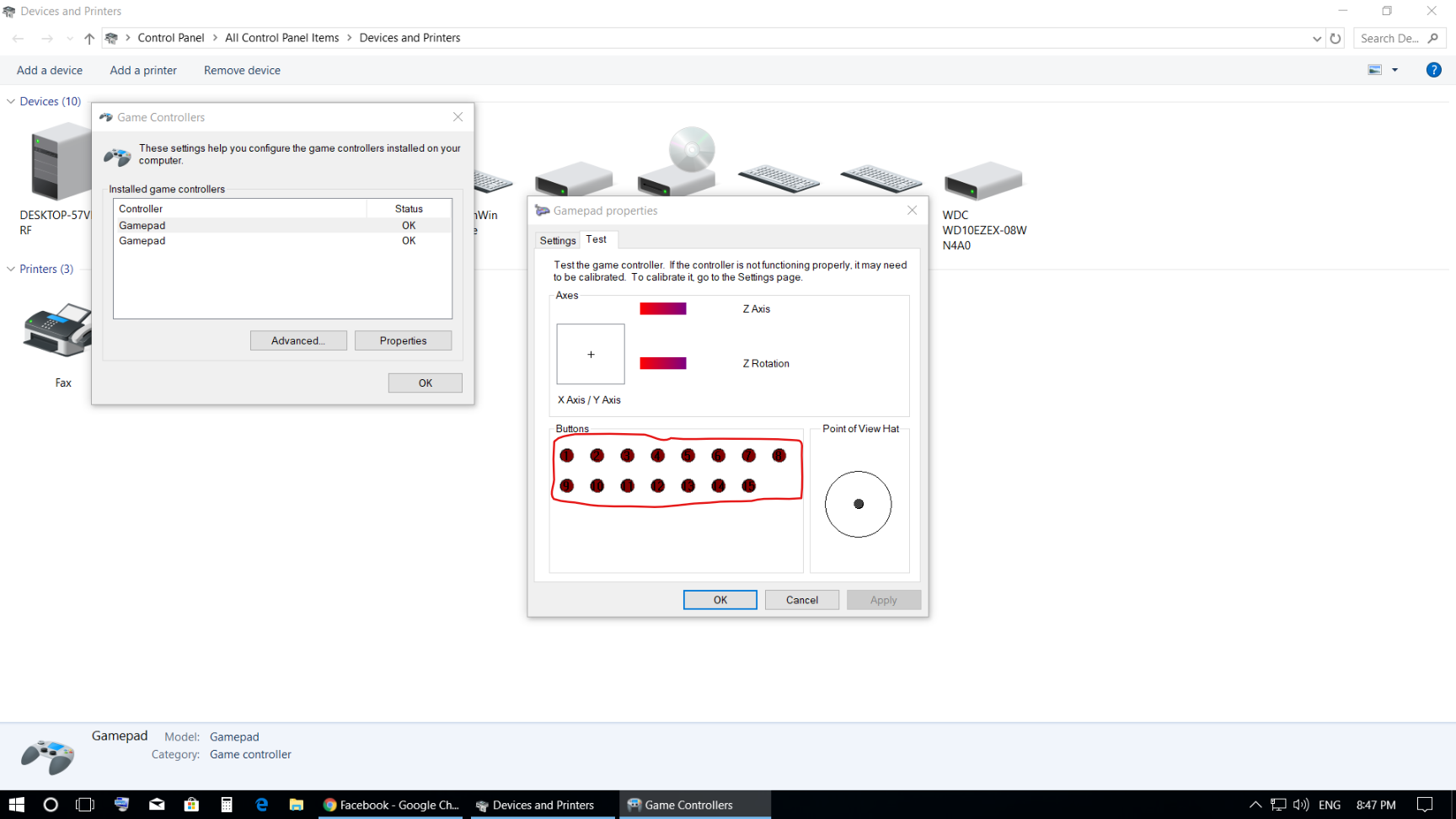Select the second Gamepad in controller list
1456x819 pixels.
(x=142, y=241)
